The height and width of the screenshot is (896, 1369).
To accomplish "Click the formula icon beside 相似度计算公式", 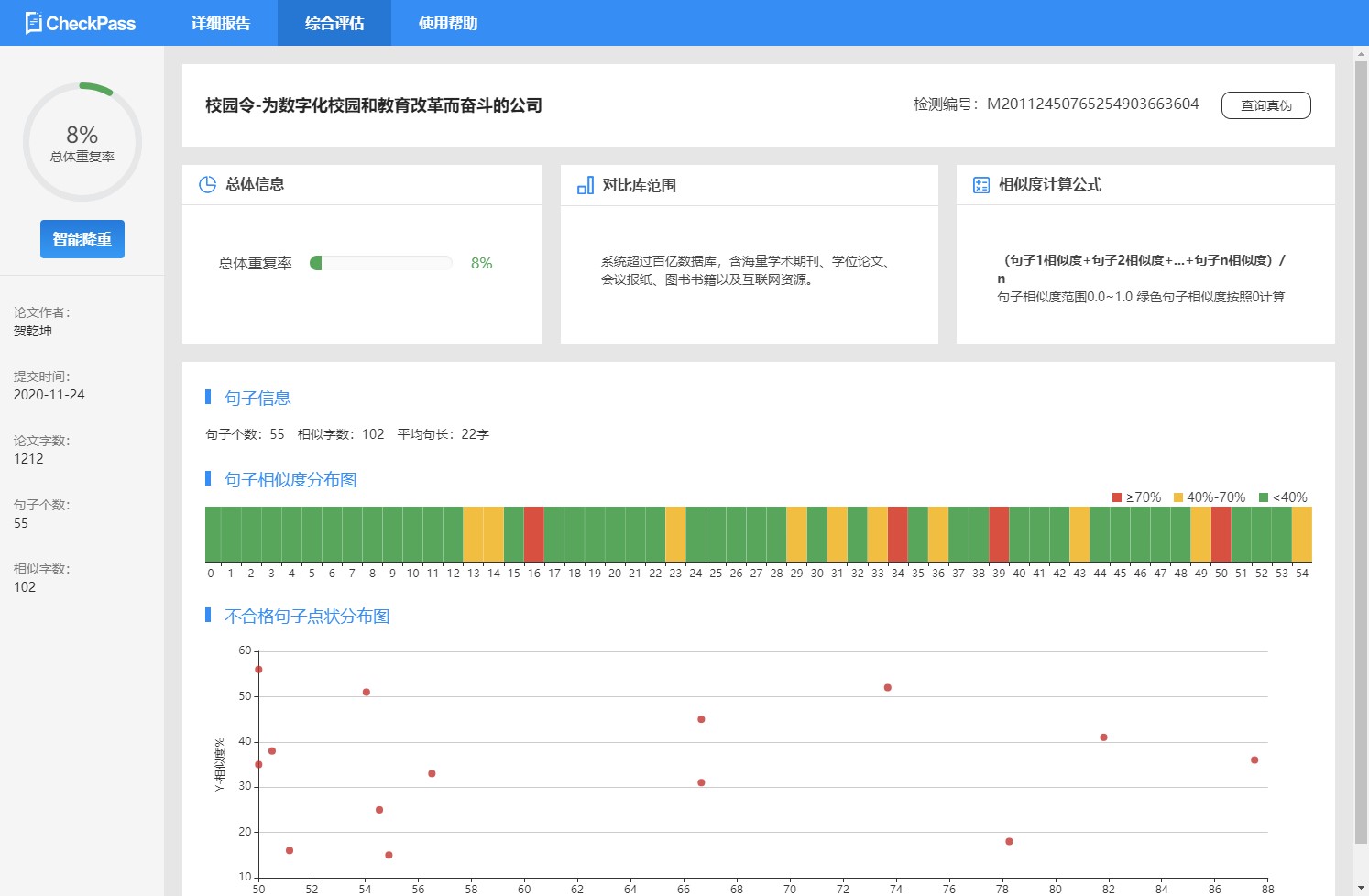I will coord(981,185).
